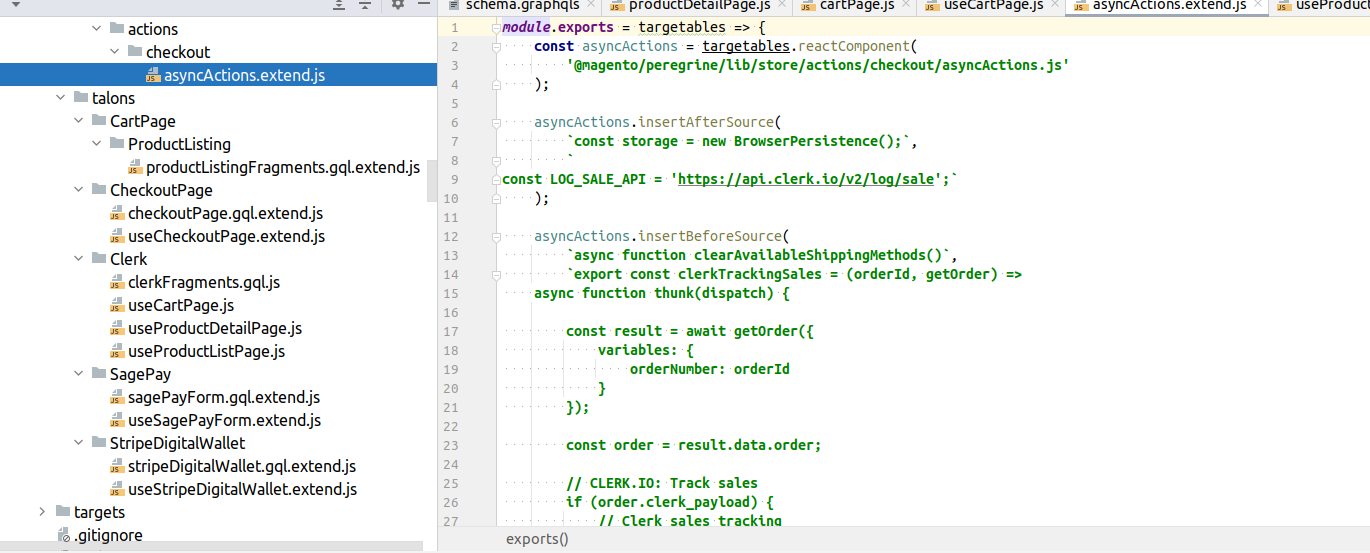This screenshot has height=553, width=1370.
Task: Collapse the Clerk folder
Action: pyautogui.click(x=78, y=259)
